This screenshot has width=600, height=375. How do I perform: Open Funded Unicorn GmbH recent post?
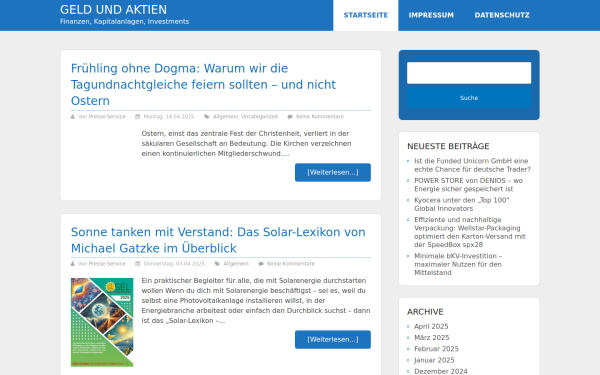[472, 165]
